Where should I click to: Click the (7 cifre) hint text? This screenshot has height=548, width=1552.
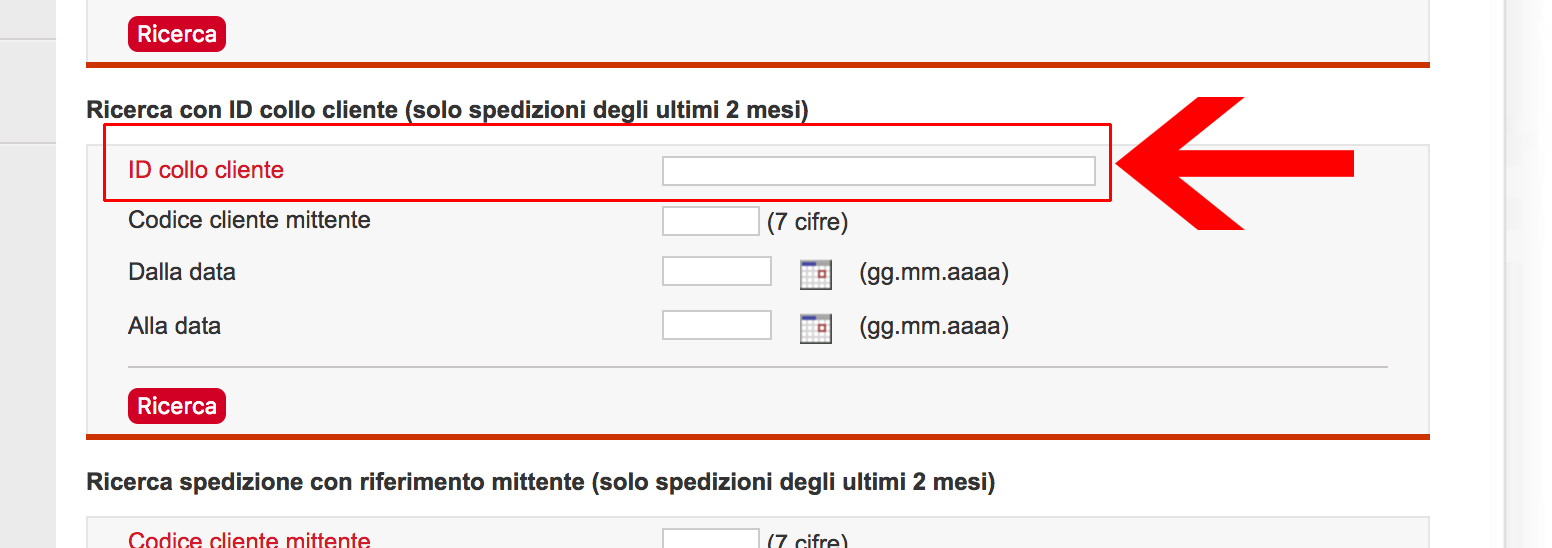pos(807,222)
